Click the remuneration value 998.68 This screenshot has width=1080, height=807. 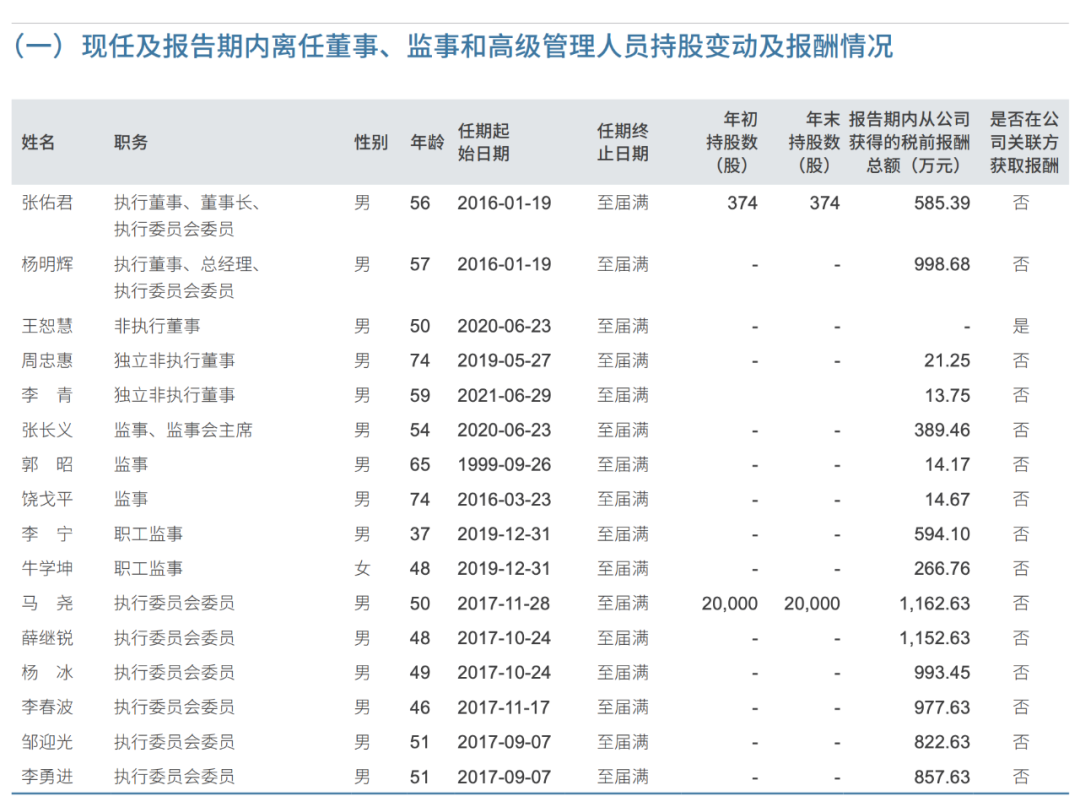point(942,264)
